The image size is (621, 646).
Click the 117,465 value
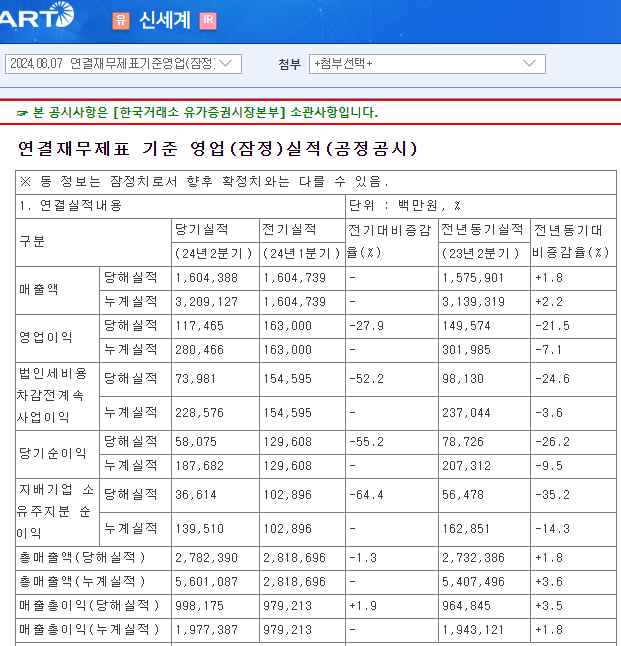[199, 325]
